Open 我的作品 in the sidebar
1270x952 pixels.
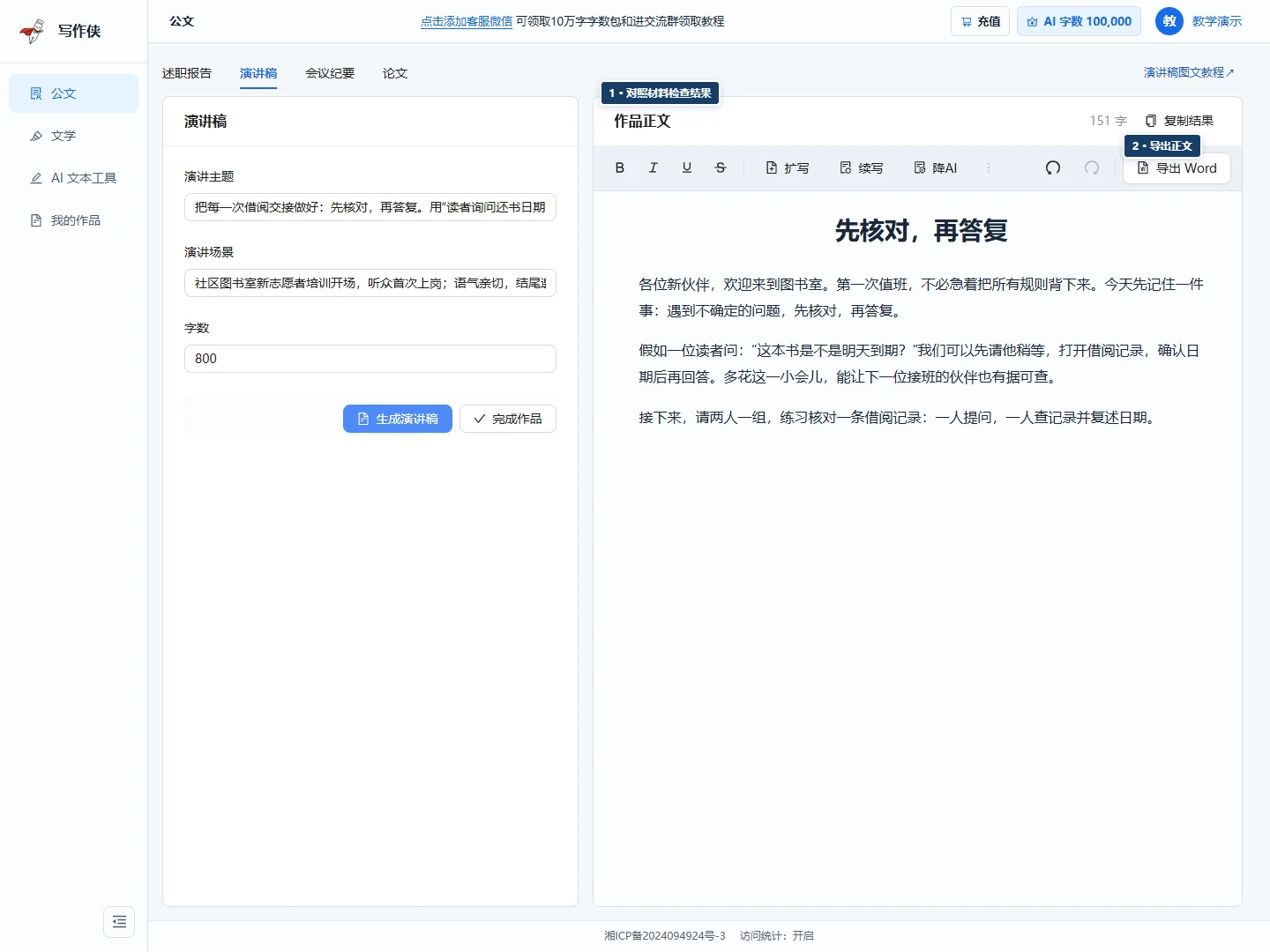(73, 220)
